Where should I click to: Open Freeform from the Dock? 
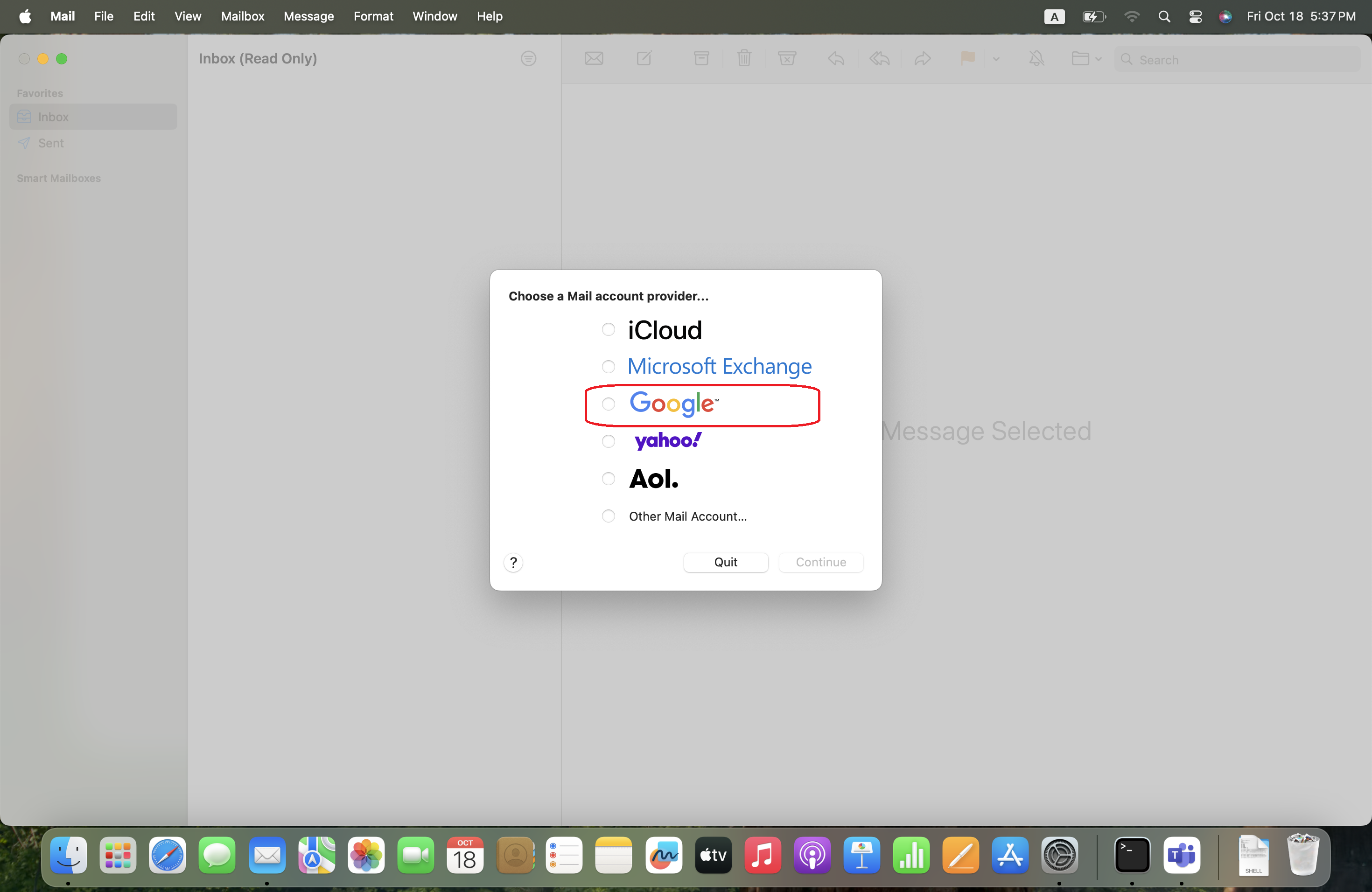point(664,855)
